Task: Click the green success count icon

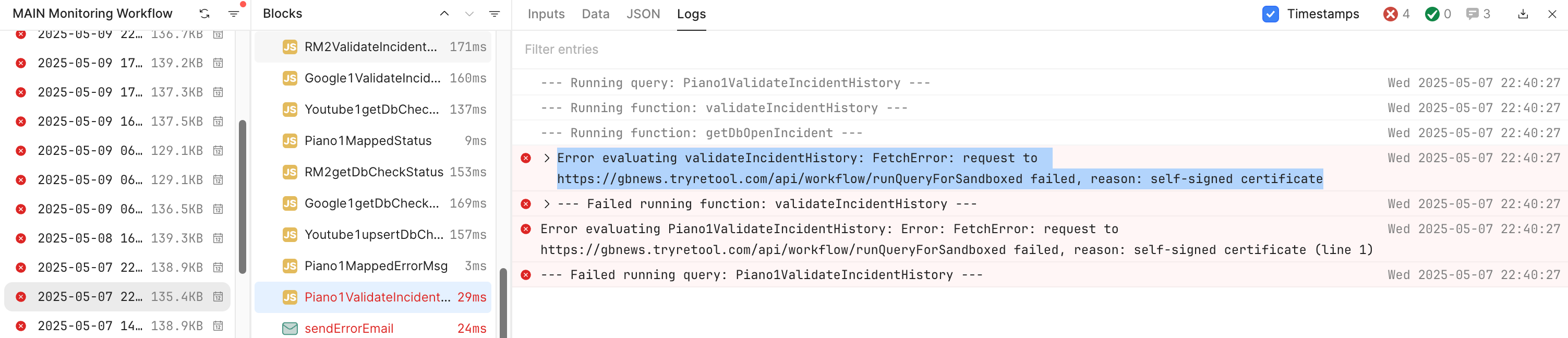Action: tap(1432, 14)
